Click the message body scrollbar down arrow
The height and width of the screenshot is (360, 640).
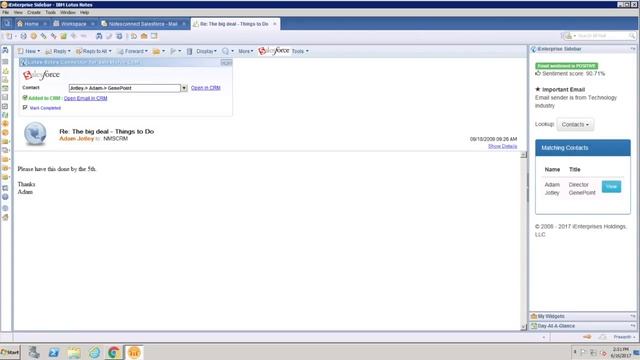click(524, 327)
